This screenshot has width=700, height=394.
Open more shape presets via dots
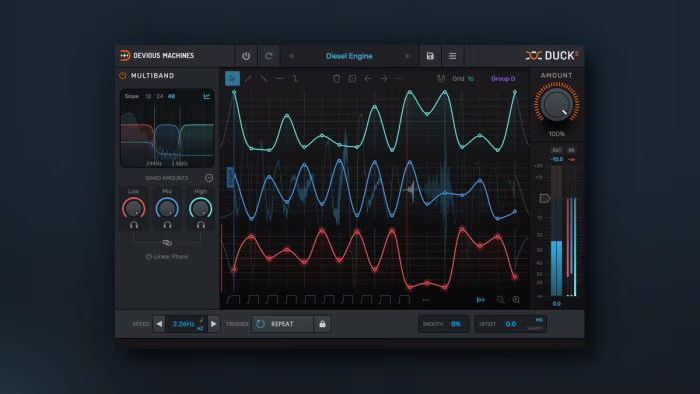coord(426,300)
